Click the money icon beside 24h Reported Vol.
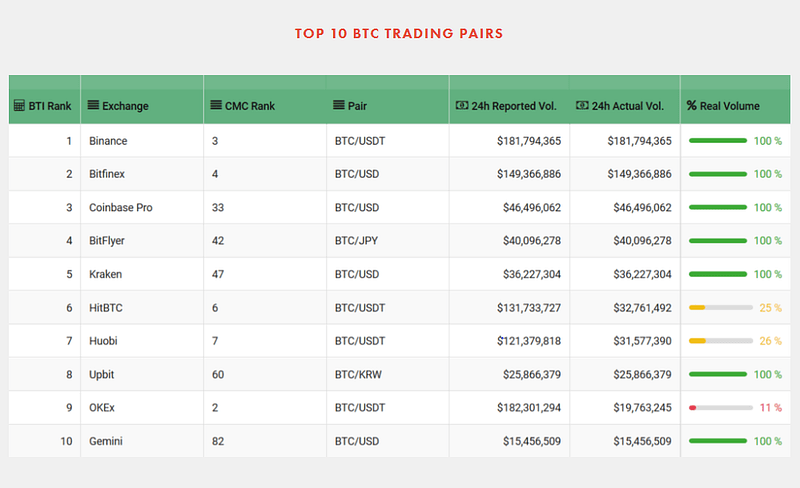The width and height of the screenshot is (800, 488). click(462, 105)
